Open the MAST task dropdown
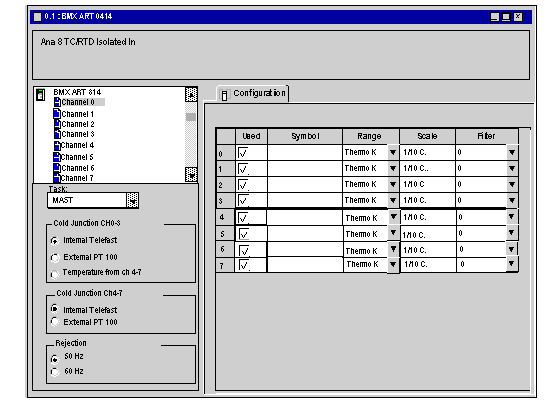548x402 pixels. [132, 200]
